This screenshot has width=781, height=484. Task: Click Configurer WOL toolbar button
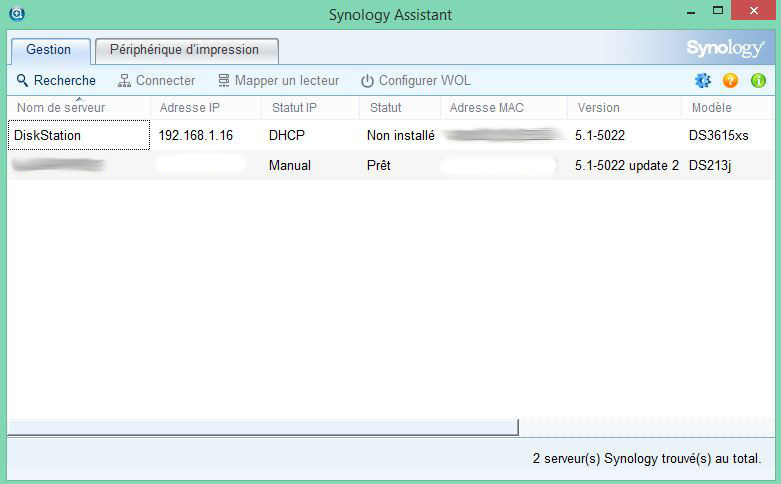415,80
